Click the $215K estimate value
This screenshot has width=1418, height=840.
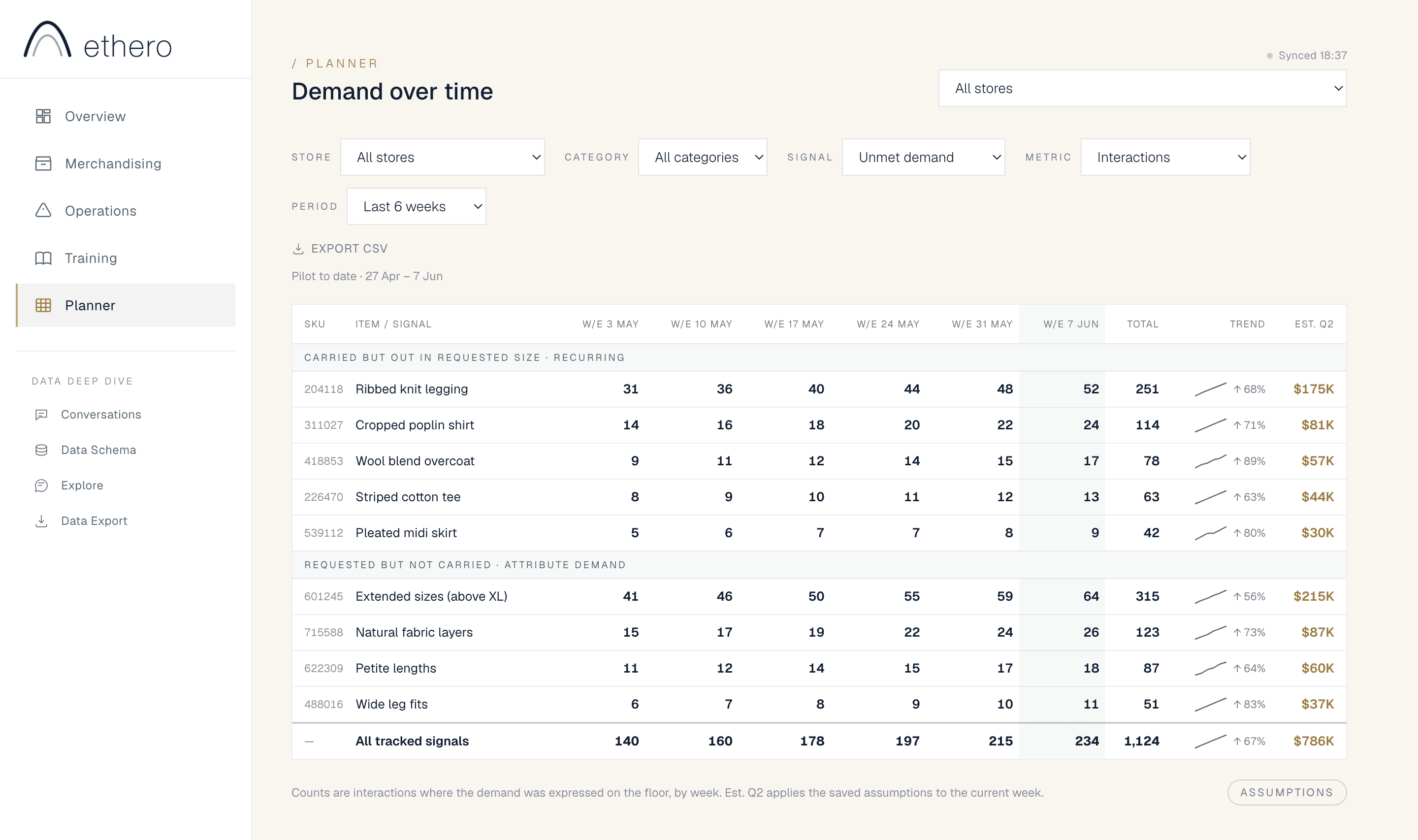click(x=1313, y=597)
